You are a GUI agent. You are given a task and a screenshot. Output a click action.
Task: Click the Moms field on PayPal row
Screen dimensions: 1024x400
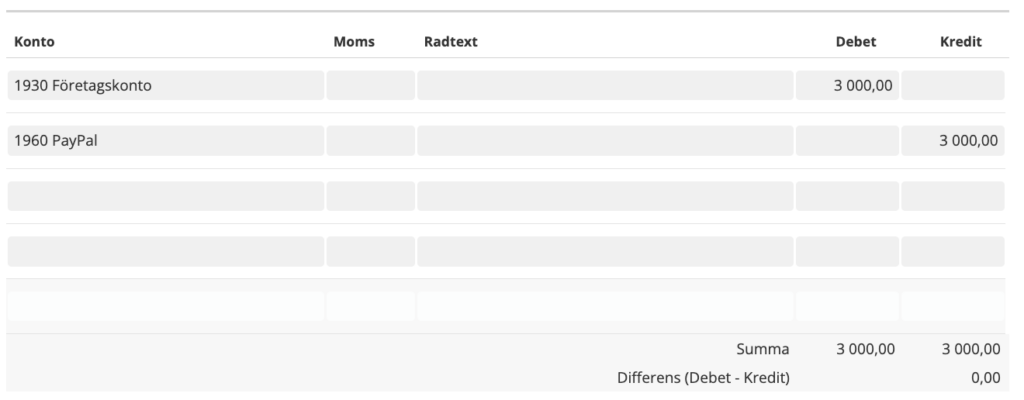coord(370,141)
